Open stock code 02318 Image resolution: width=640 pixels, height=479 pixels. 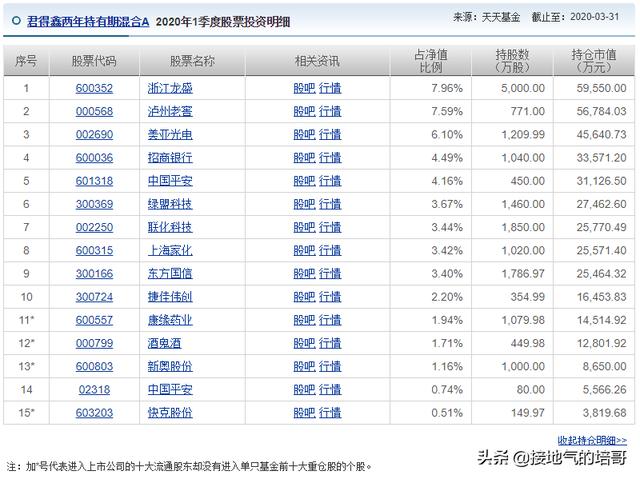[x=94, y=390]
